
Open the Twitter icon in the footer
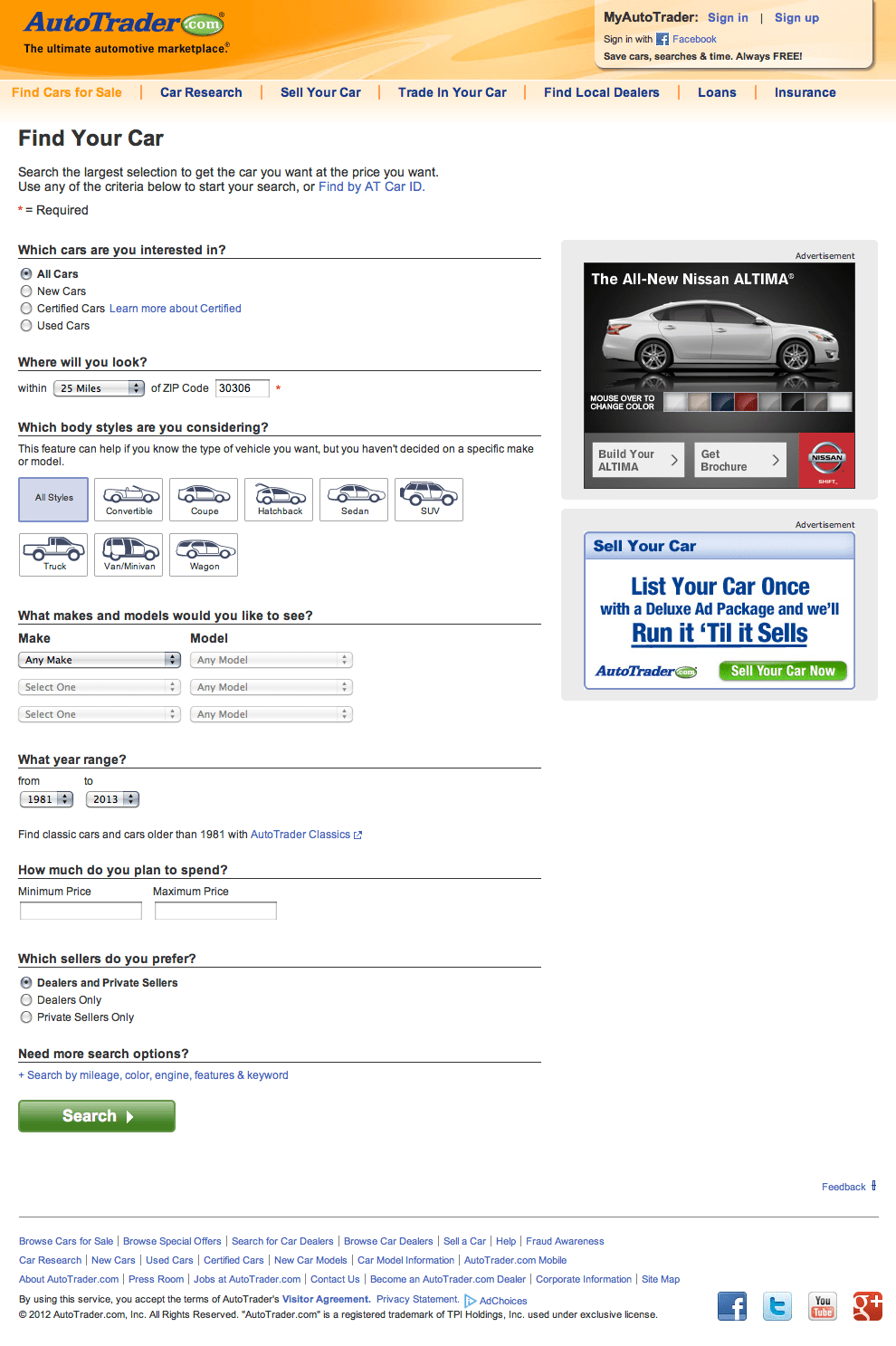point(777,1306)
